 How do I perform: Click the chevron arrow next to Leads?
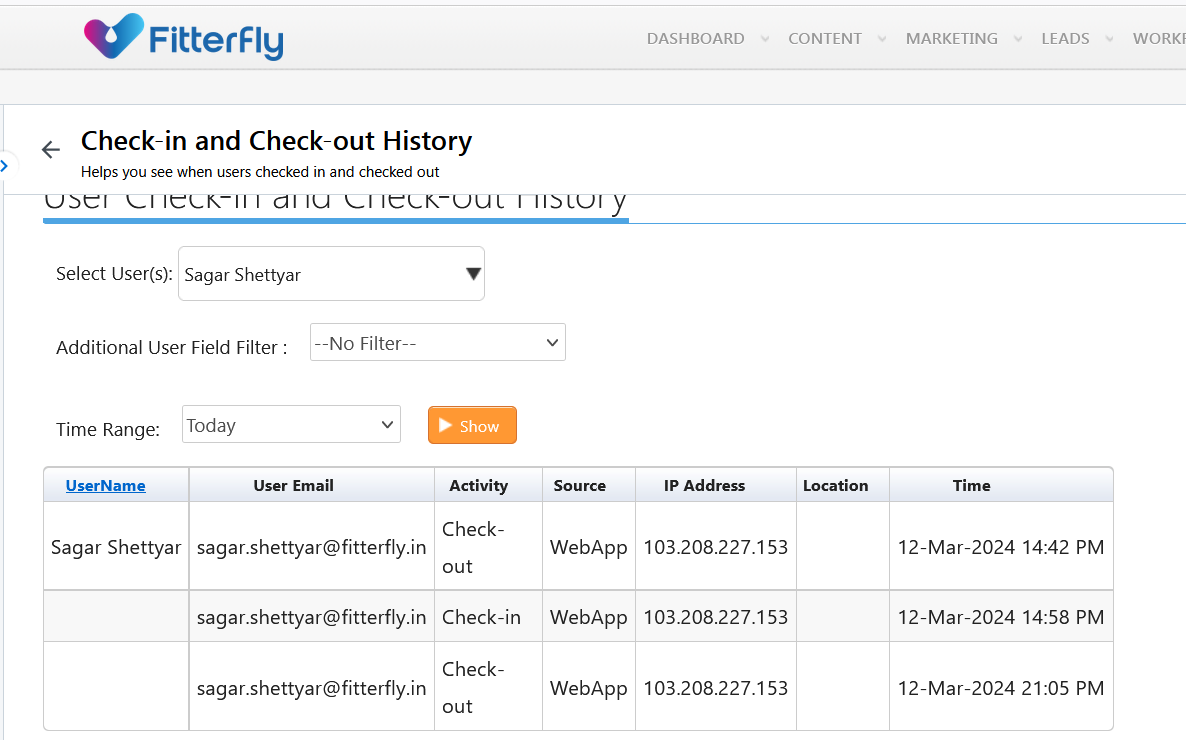pyautogui.click(x=1109, y=39)
